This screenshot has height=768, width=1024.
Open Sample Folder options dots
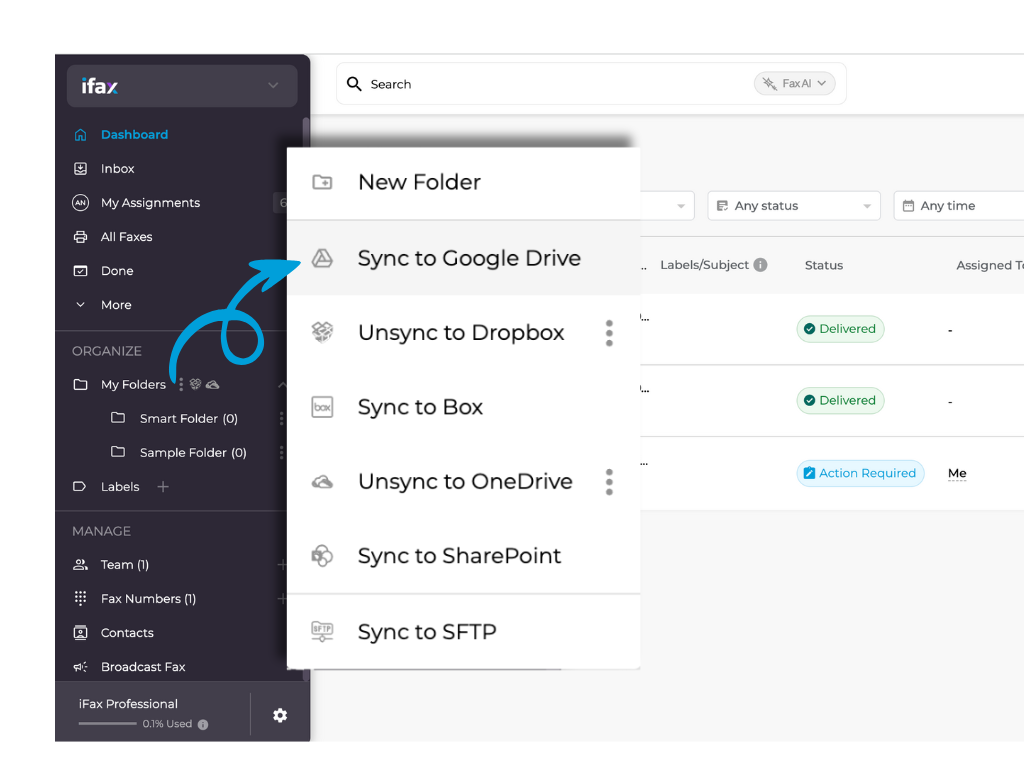tap(281, 452)
